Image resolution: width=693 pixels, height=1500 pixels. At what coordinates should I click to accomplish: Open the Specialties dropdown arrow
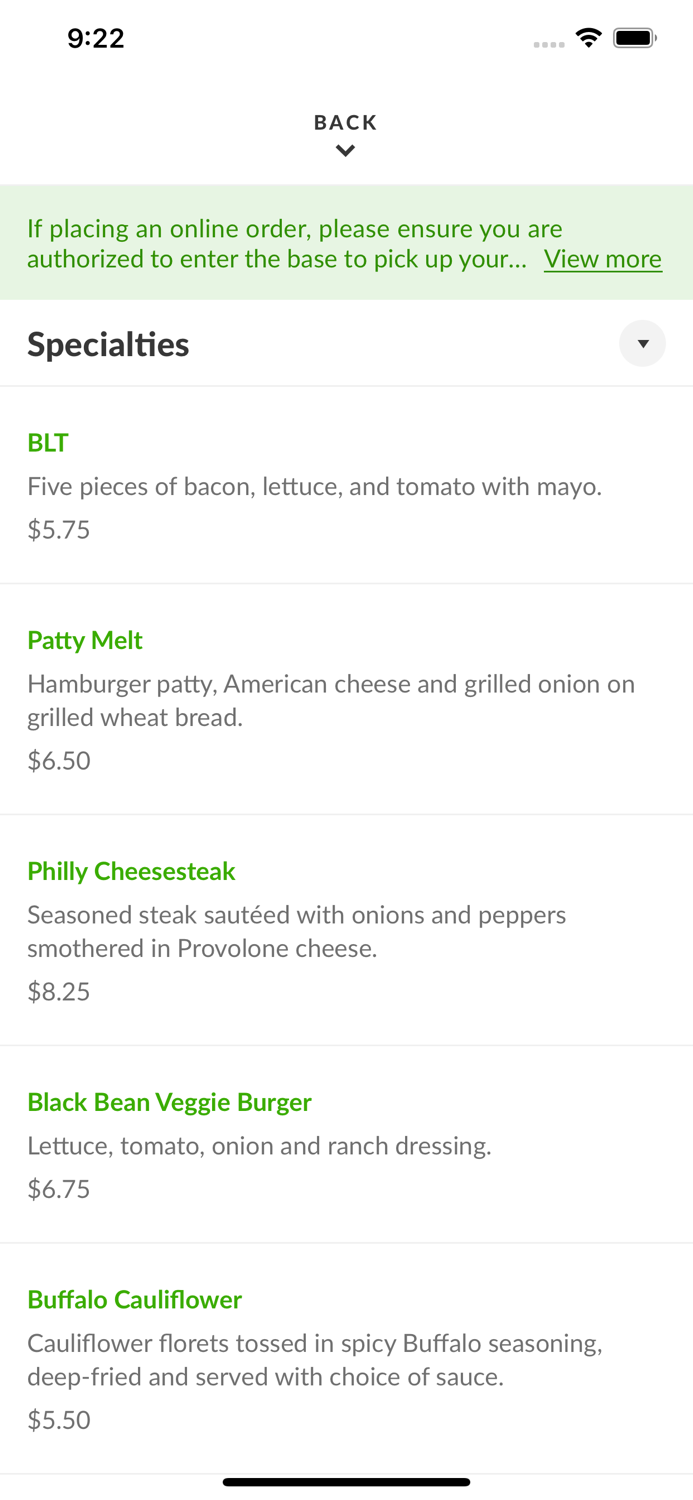643,343
